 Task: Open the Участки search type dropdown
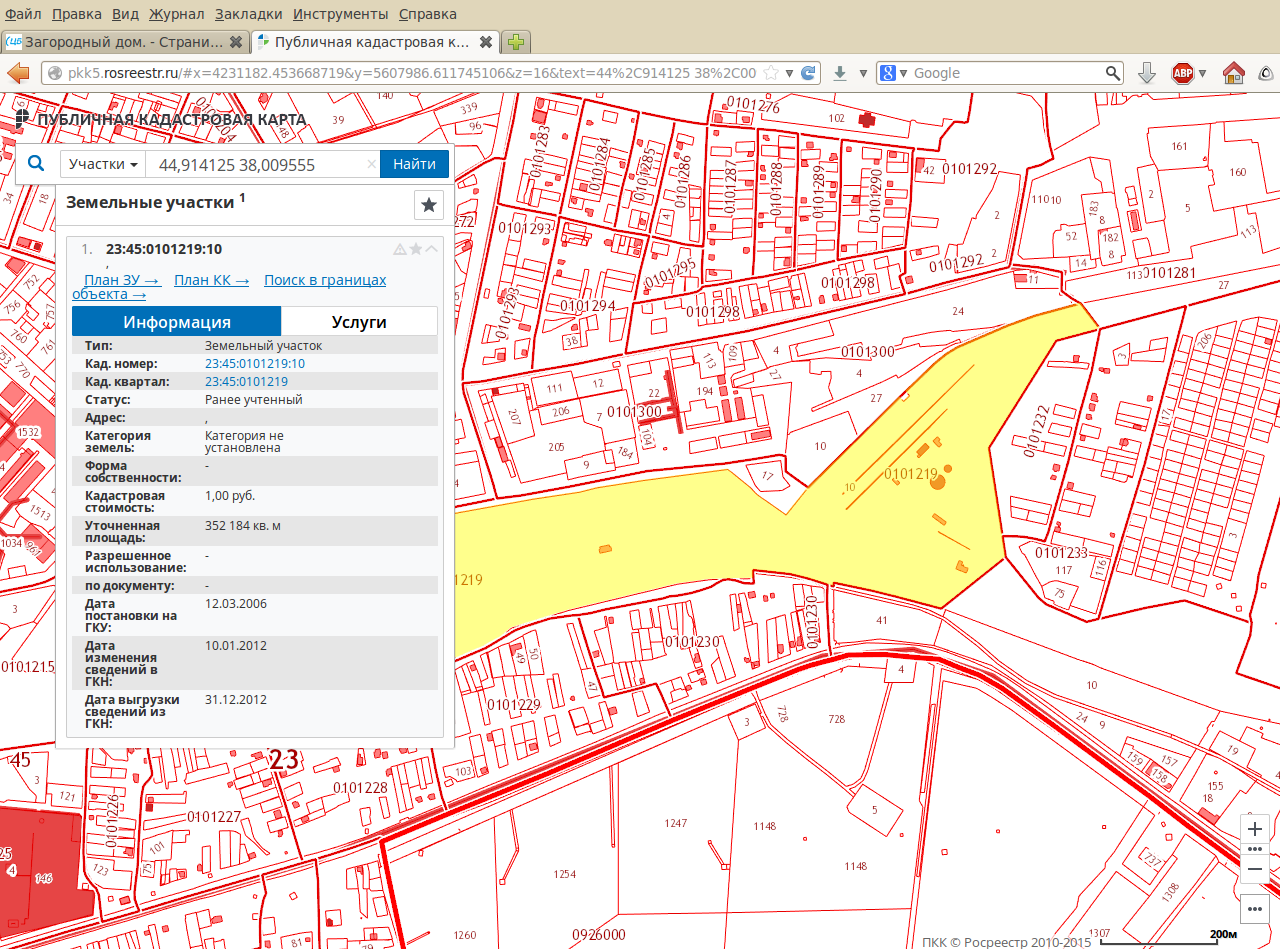tap(103, 165)
